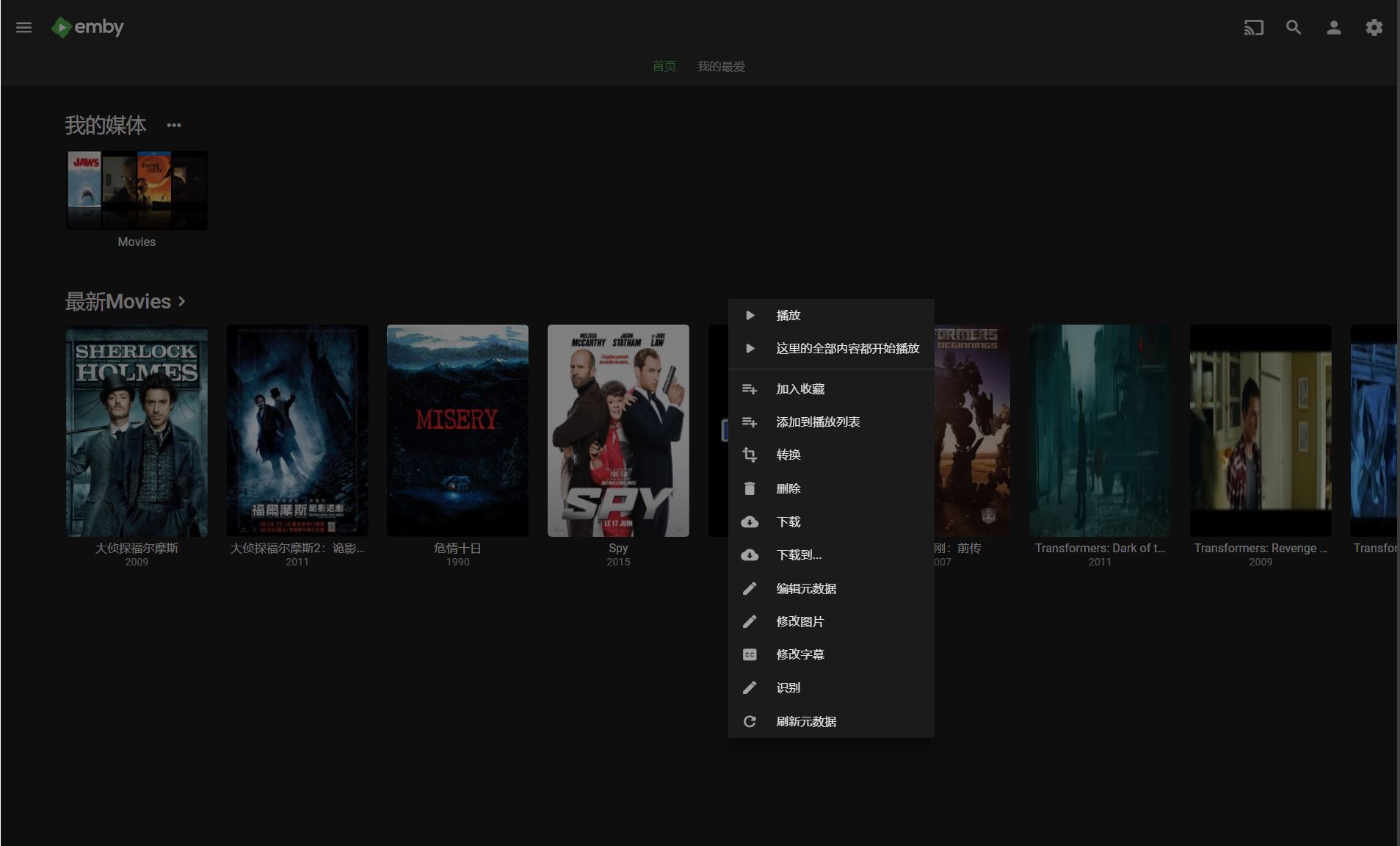Viewport: 1400px width, 846px height.
Task: Click the refresh icon beside 刷新元数据
Action: pos(749,722)
